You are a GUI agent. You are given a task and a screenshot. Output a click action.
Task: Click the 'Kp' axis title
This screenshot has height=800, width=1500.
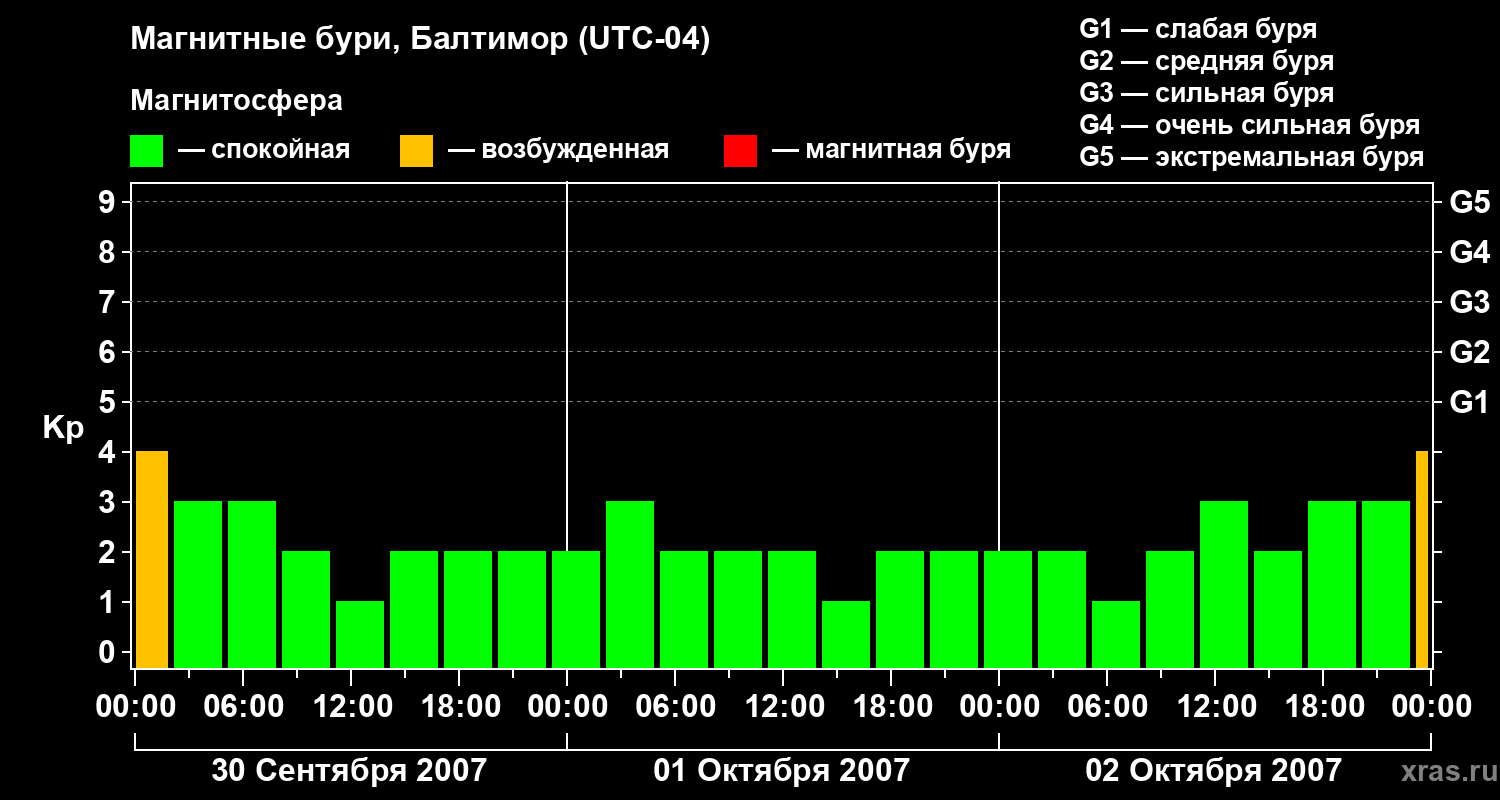[63, 428]
